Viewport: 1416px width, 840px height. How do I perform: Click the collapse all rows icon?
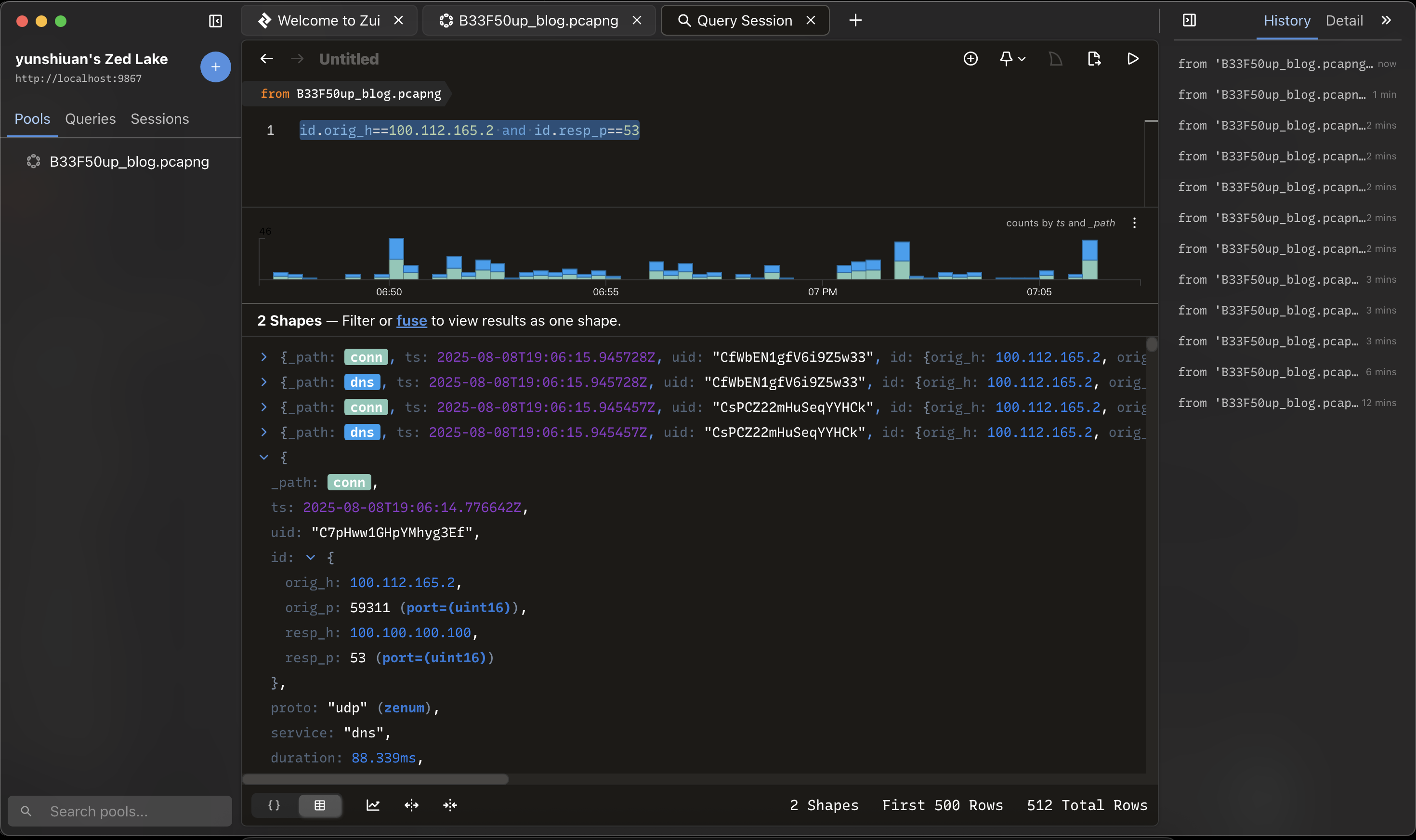450,805
